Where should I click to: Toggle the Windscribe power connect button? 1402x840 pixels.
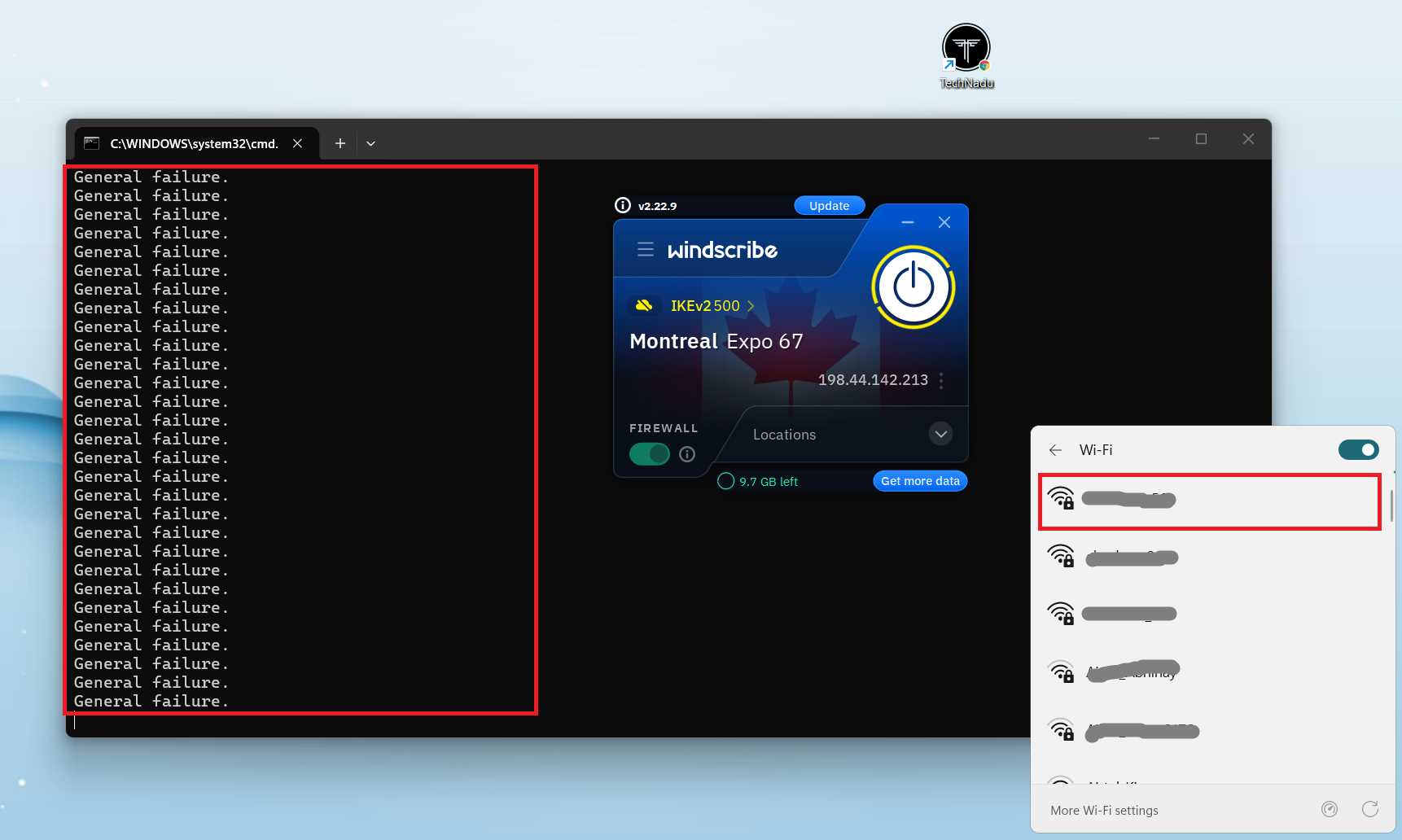[913, 287]
